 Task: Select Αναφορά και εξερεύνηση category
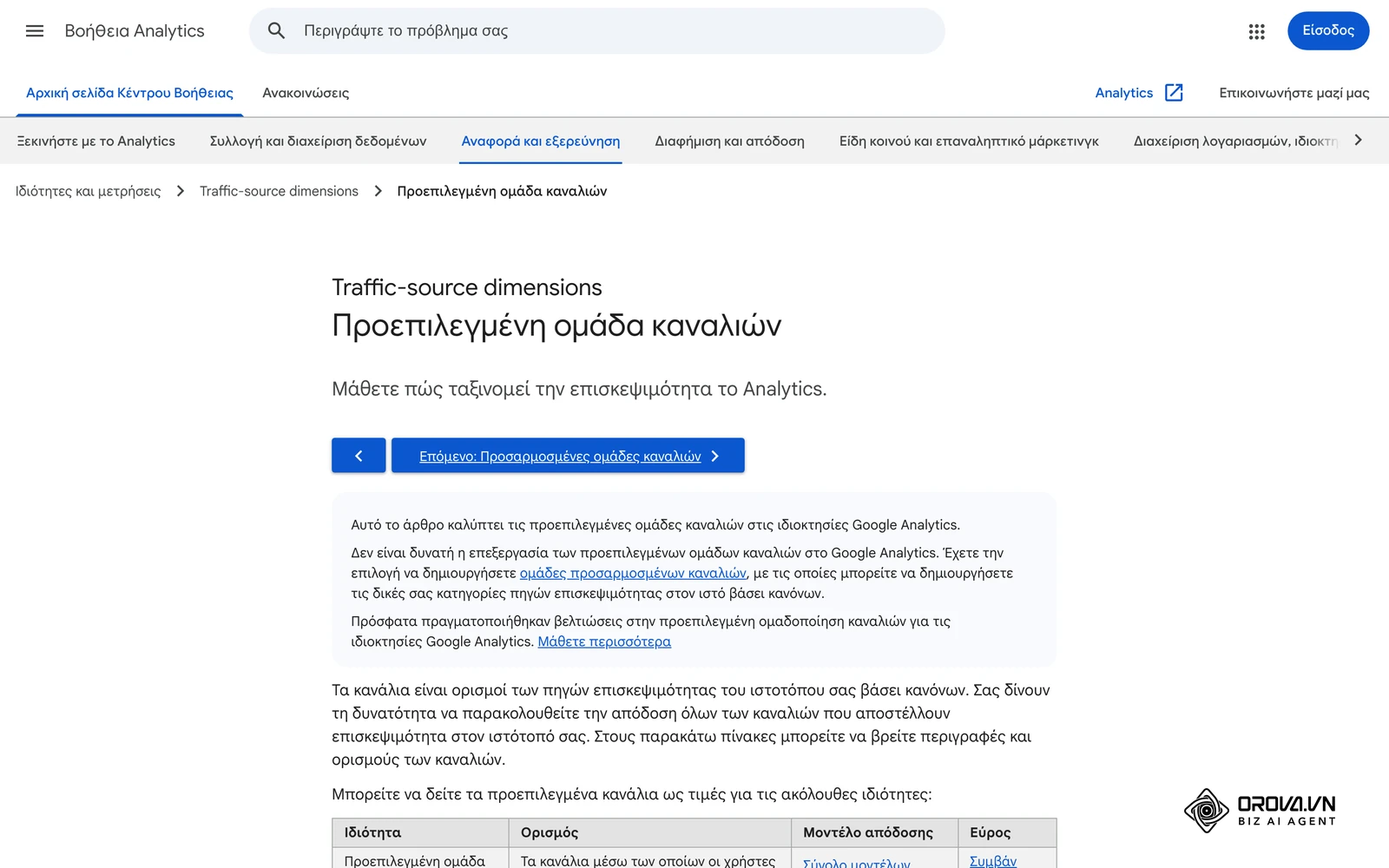[541, 141]
